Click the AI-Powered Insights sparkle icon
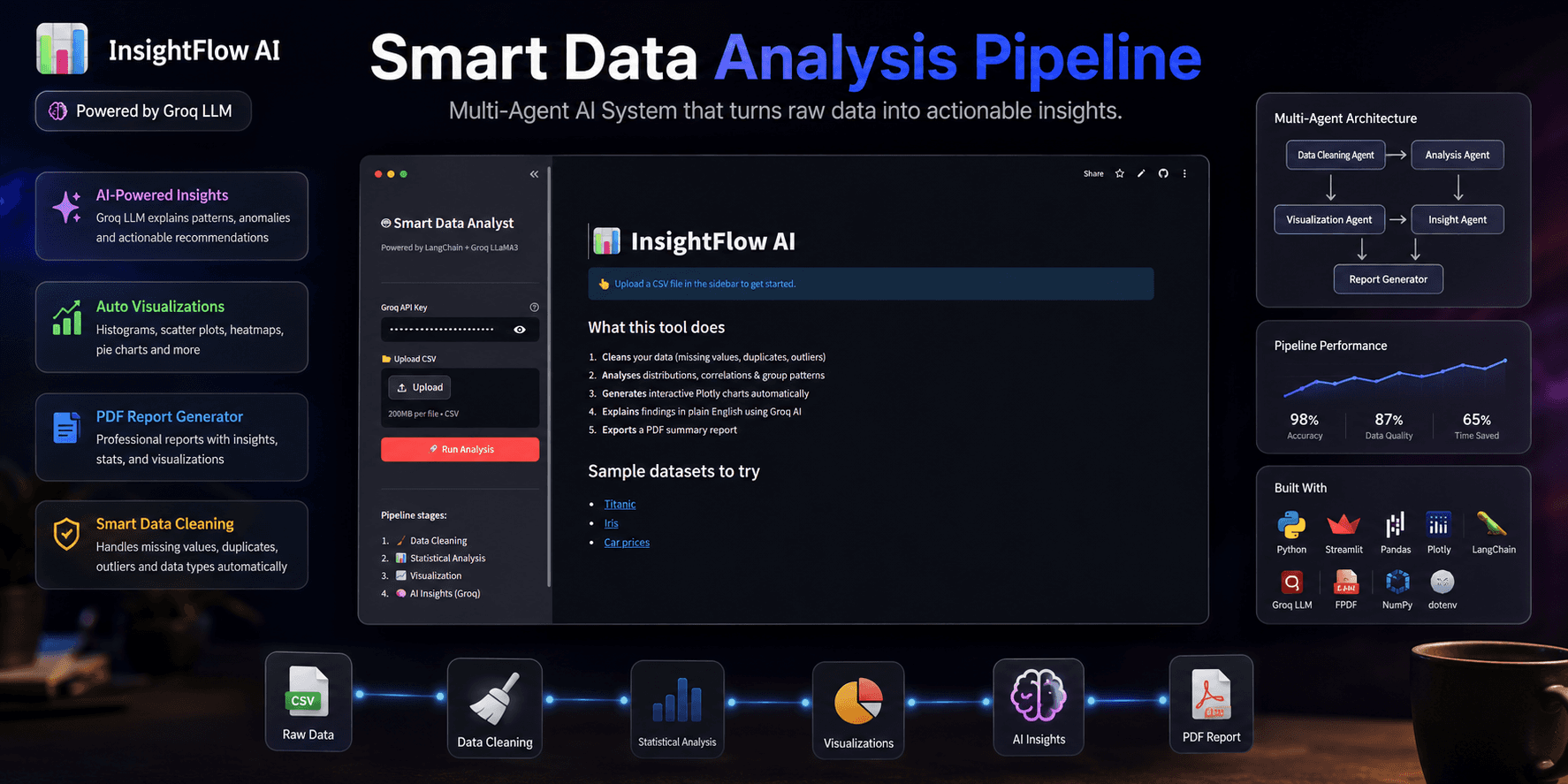This screenshot has height=784, width=1568. click(x=67, y=207)
